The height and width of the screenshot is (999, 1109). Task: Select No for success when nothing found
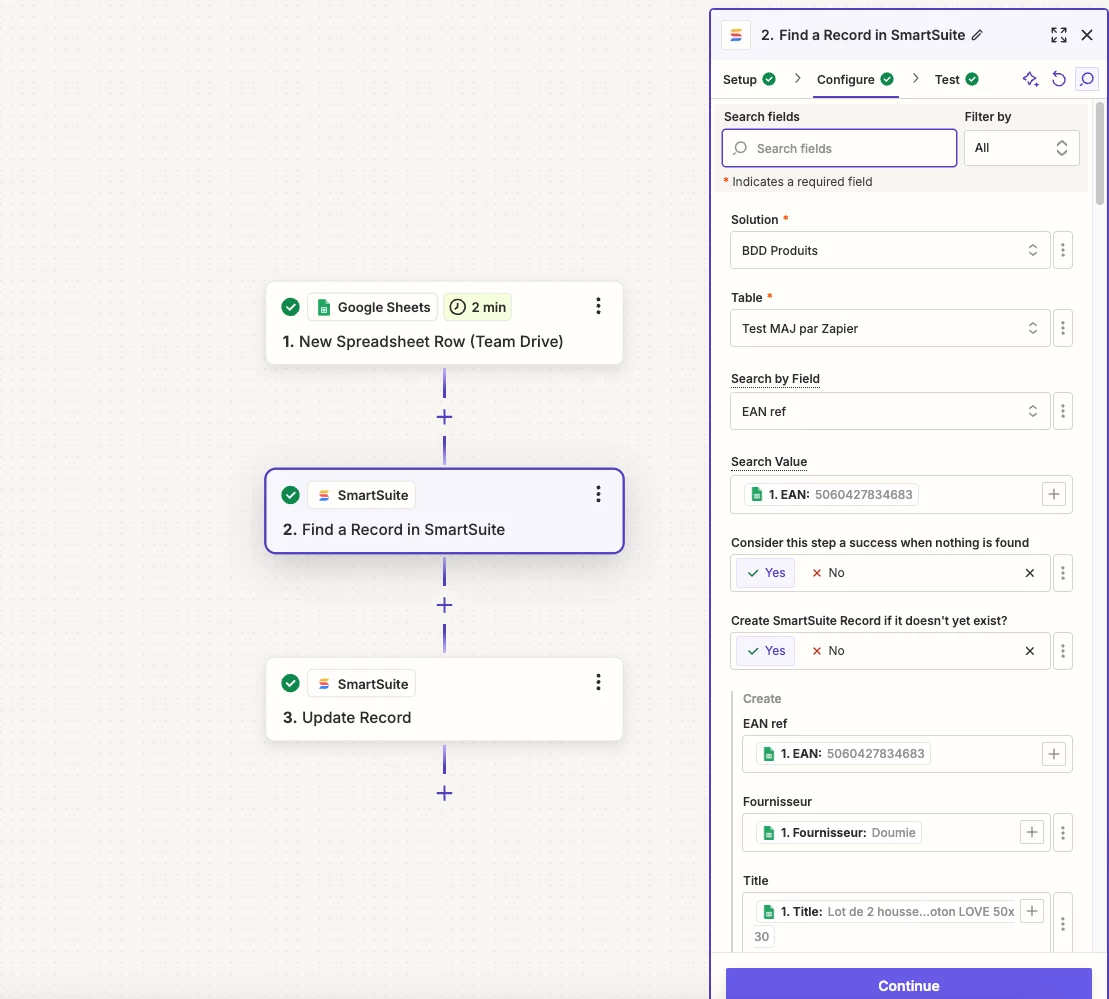(828, 573)
